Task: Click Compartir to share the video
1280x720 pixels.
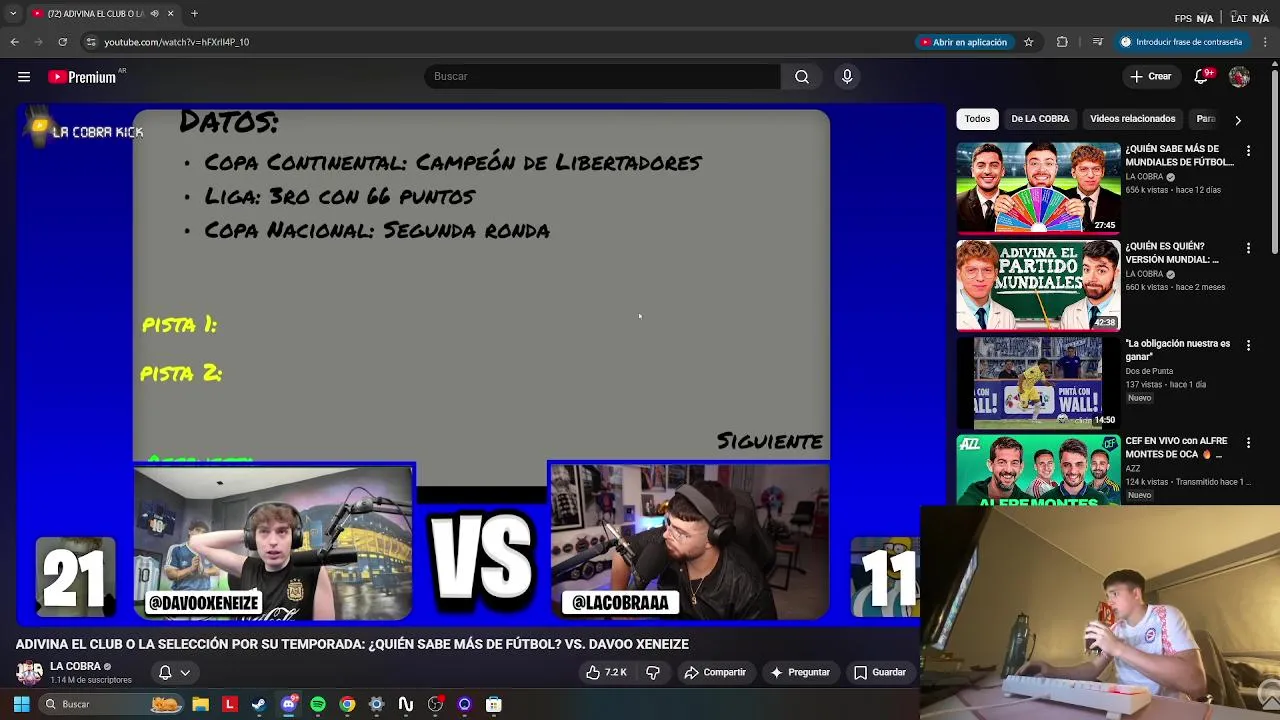Action: point(715,673)
